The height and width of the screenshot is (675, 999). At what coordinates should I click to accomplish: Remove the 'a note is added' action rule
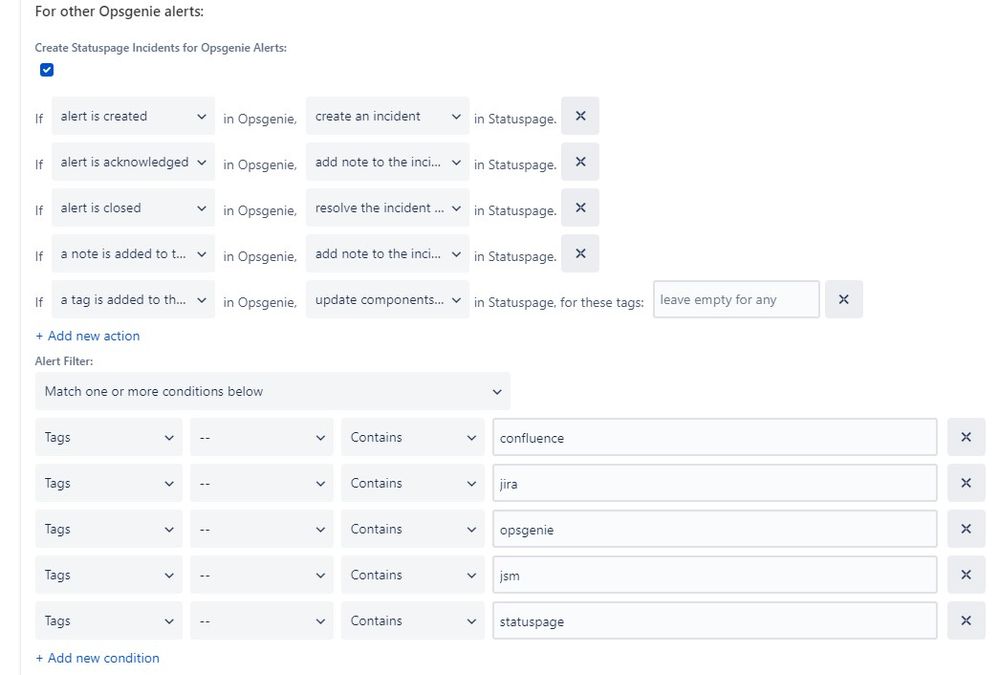click(x=580, y=254)
